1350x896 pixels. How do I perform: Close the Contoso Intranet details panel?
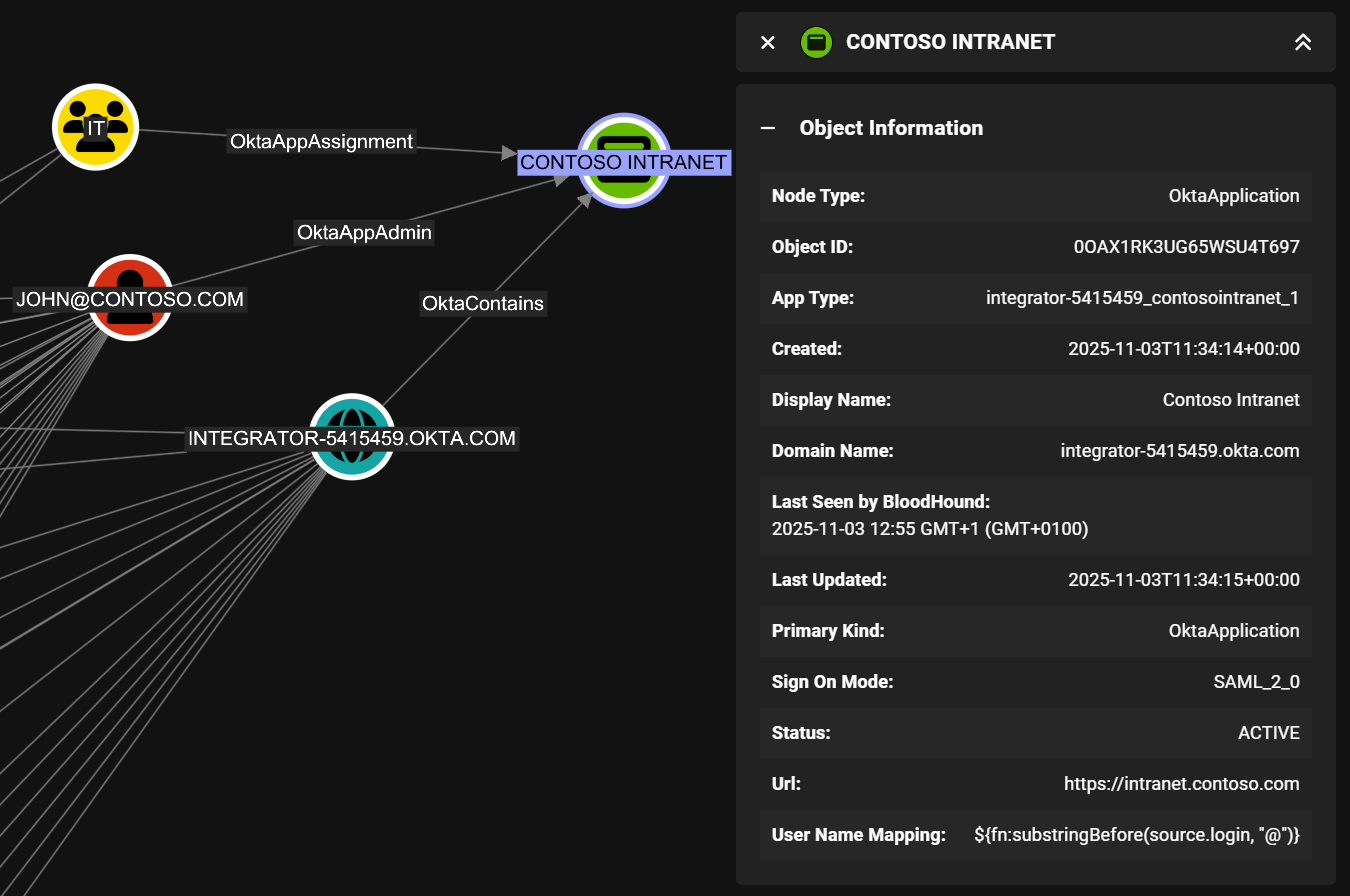click(x=768, y=42)
